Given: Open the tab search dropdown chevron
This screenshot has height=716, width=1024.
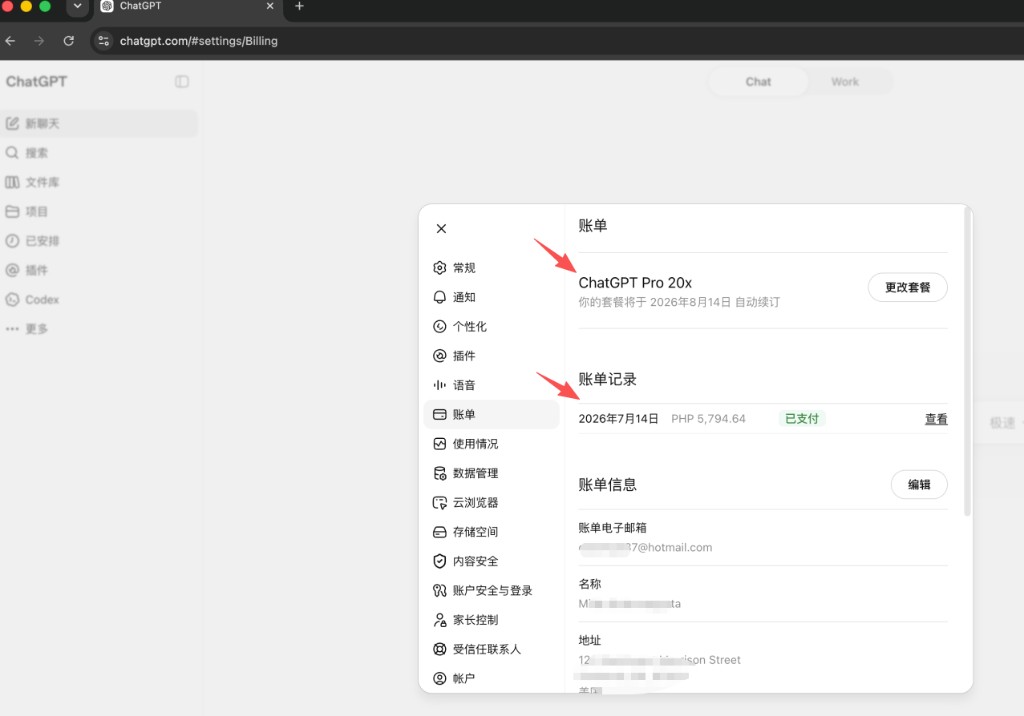Looking at the screenshot, I should tap(77, 7).
